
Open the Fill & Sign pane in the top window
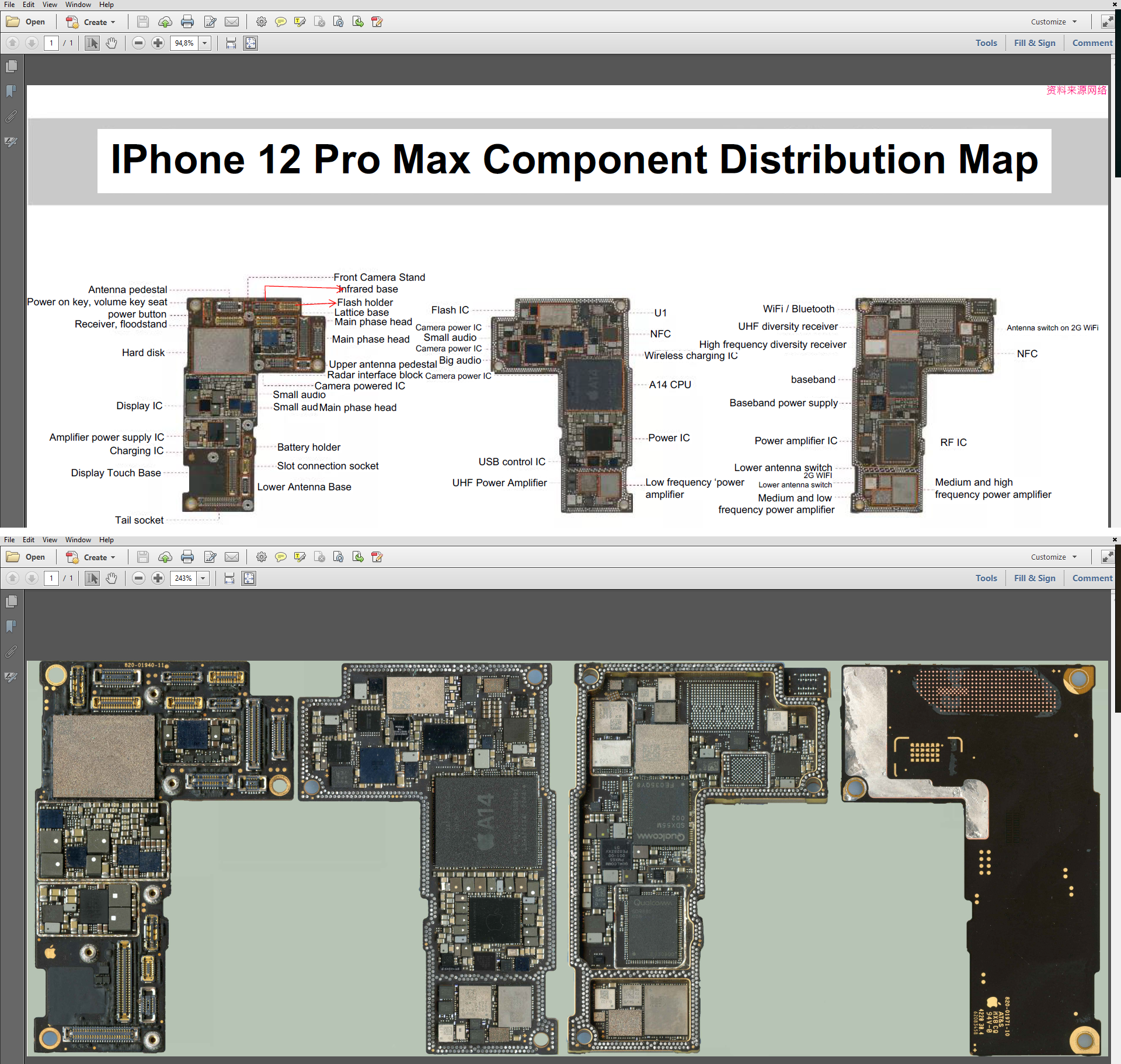1035,43
